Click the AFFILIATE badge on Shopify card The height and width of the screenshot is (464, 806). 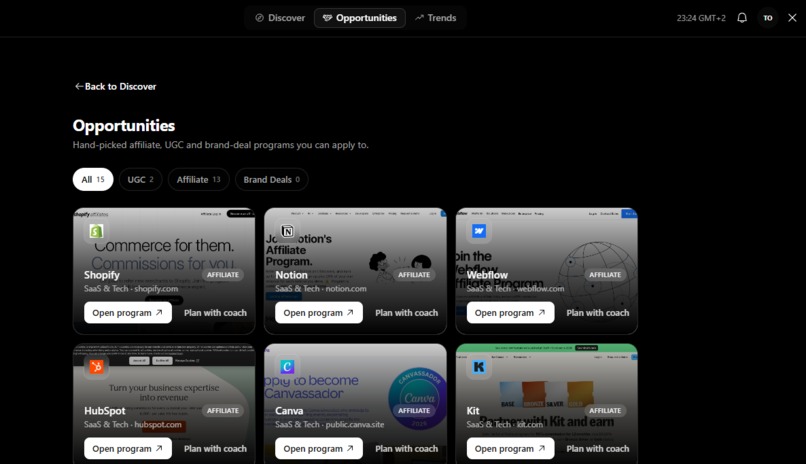point(223,275)
